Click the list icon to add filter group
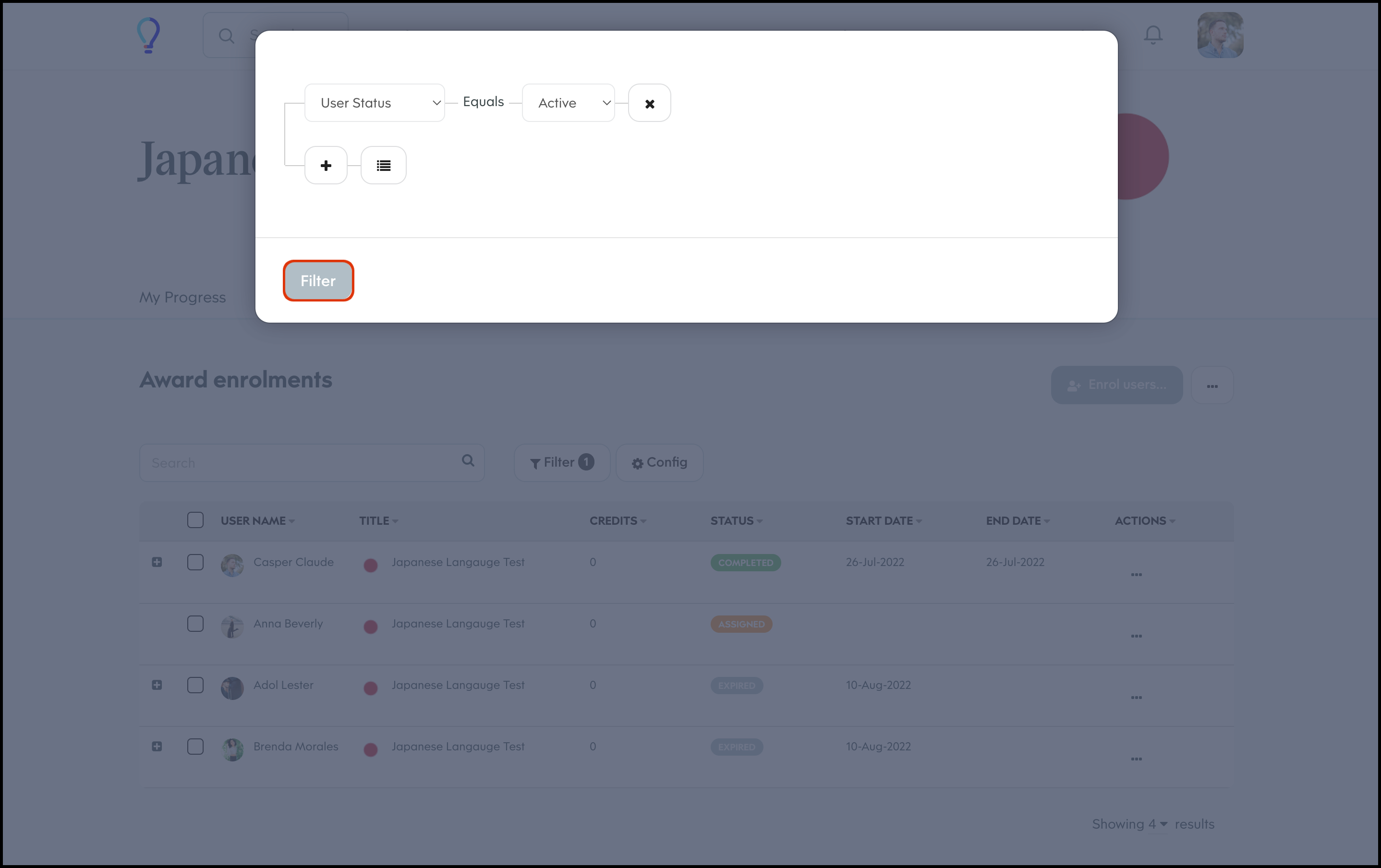This screenshot has width=1381, height=868. pyautogui.click(x=383, y=166)
